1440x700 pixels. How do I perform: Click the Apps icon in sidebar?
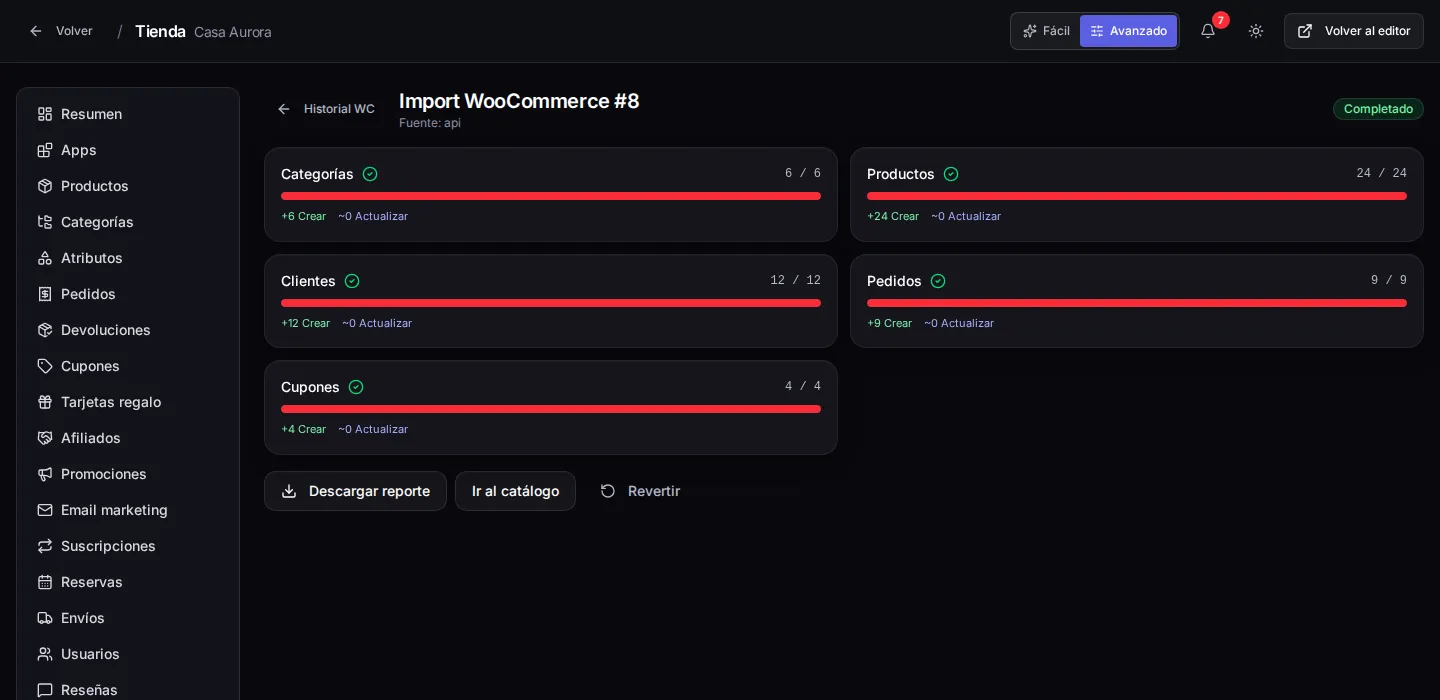(45, 150)
